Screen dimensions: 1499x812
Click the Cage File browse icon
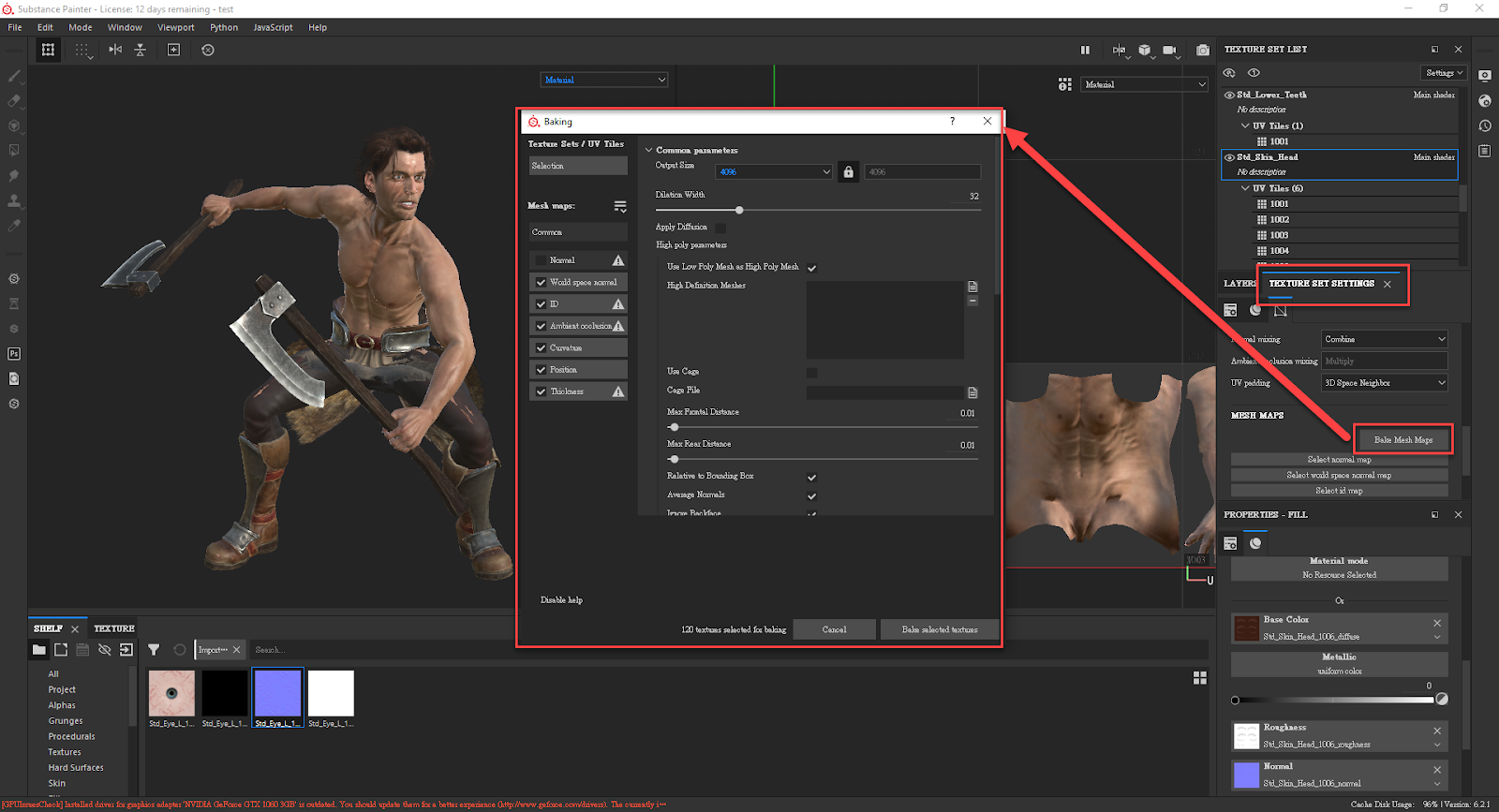pos(972,392)
